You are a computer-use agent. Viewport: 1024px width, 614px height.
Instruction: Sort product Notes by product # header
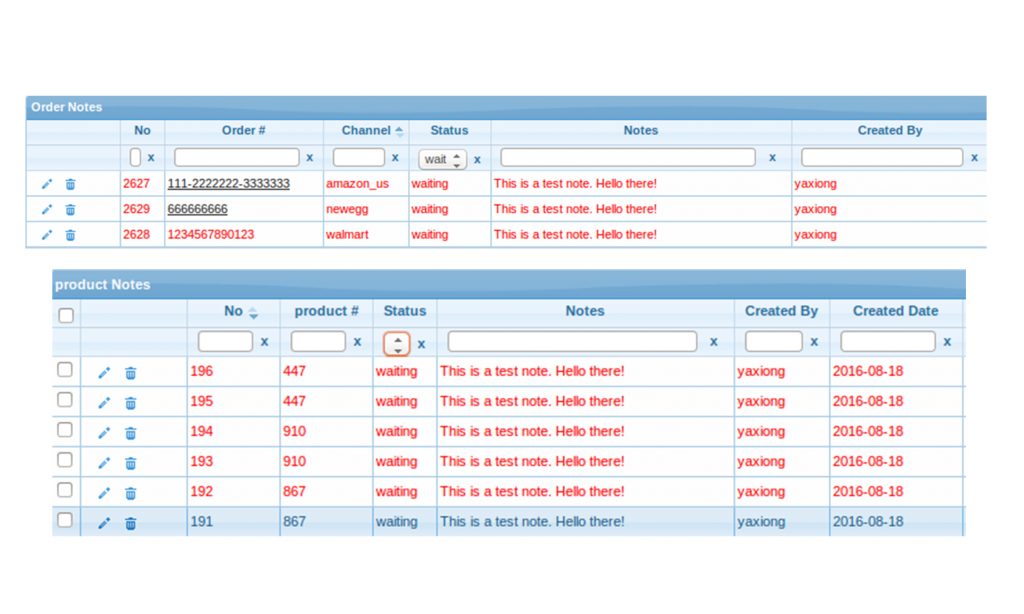point(327,312)
